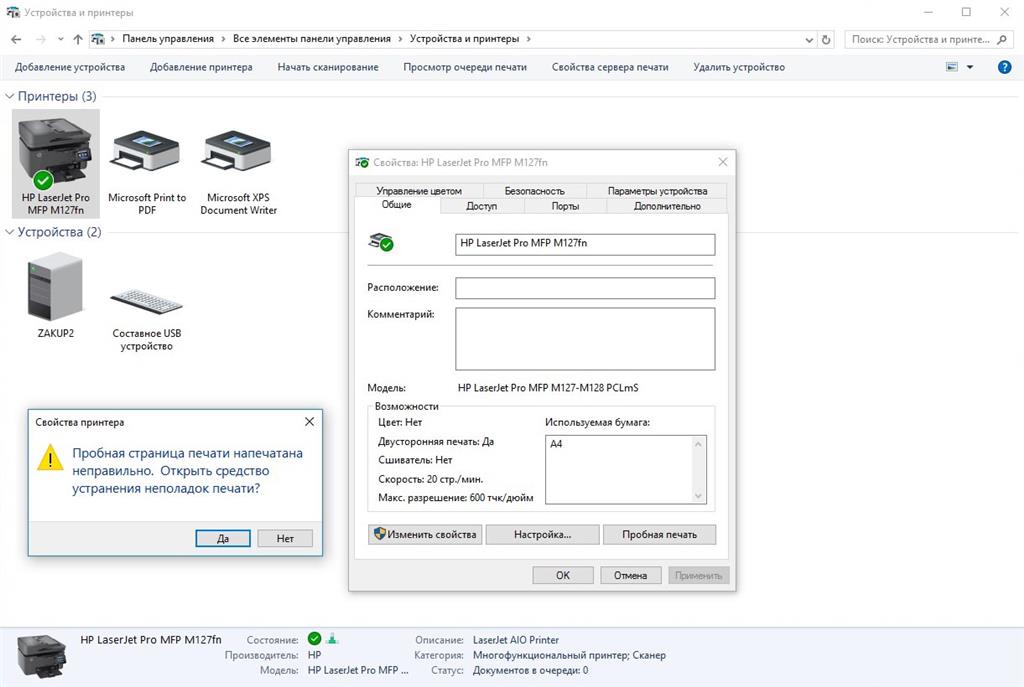Select the Microsoft Print to PDF printer

point(146,172)
